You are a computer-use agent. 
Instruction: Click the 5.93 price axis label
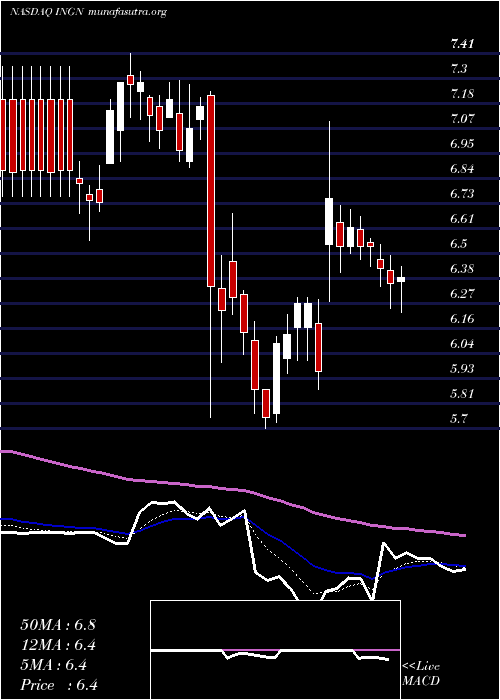[462, 369]
